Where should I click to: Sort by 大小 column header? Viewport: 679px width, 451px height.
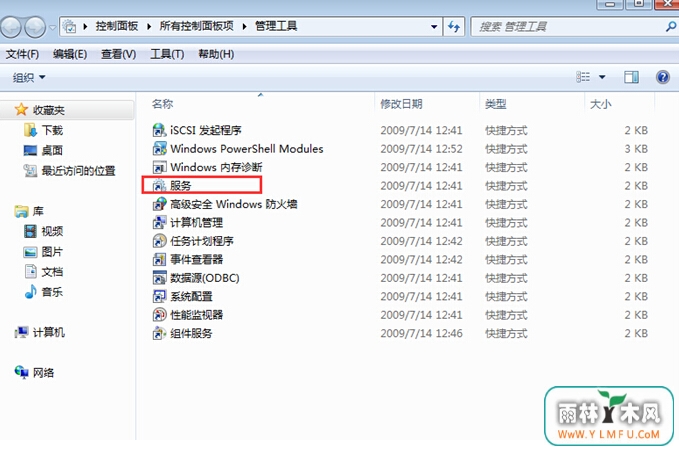click(x=600, y=104)
